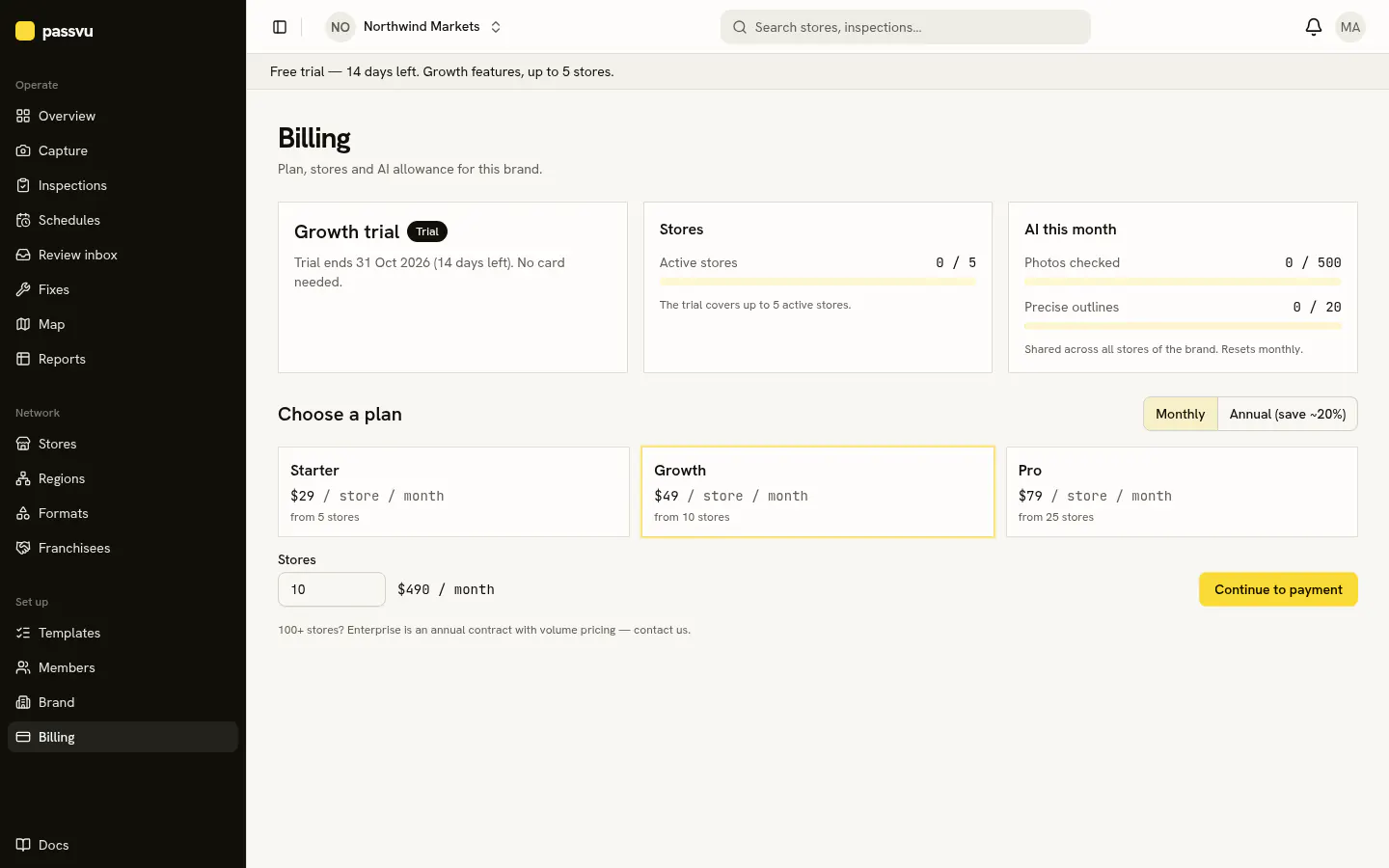The height and width of the screenshot is (868, 1389).
Task: Click Continue to payment
Action: coord(1278,589)
